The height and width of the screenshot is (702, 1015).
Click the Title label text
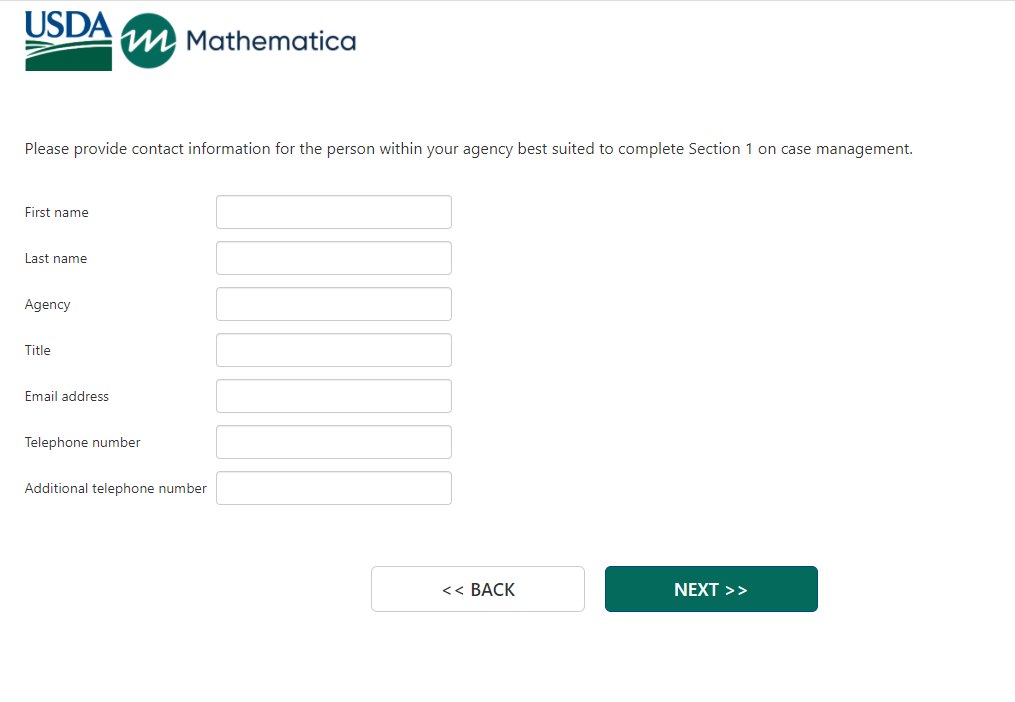pos(38,350)
